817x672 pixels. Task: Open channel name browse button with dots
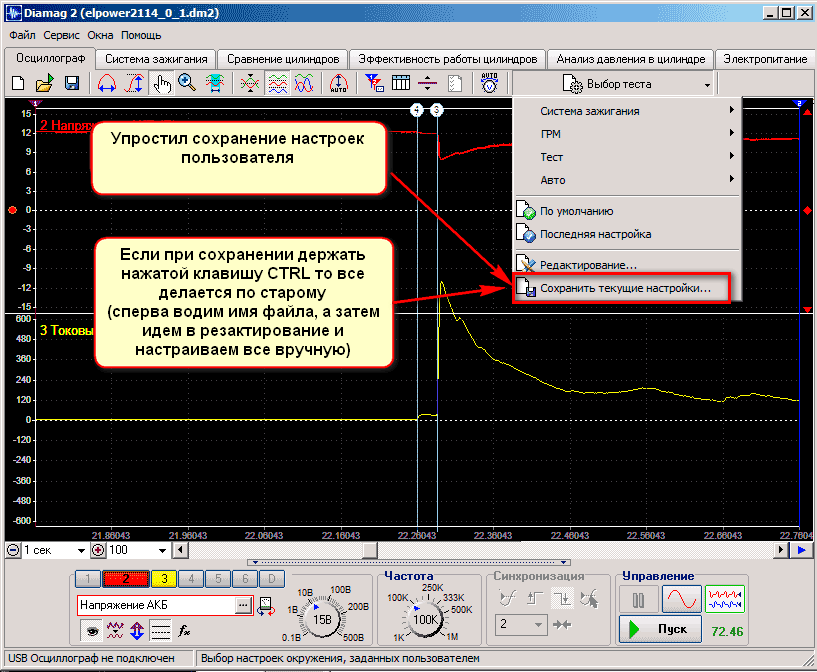243,605
